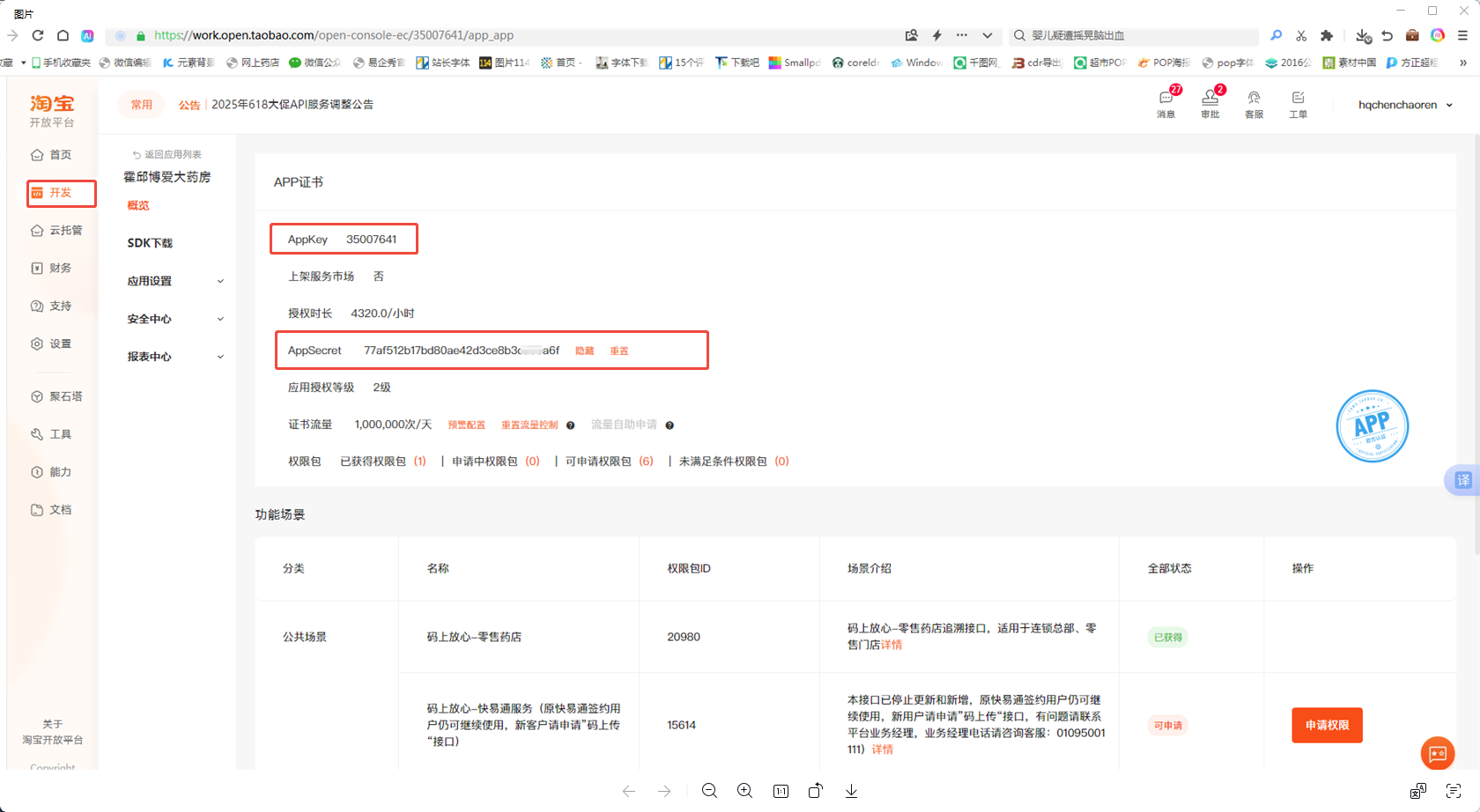Viewport: 1480px width, 812px height.
Task: Click 预警配置 link
Action: pos(467,425)
